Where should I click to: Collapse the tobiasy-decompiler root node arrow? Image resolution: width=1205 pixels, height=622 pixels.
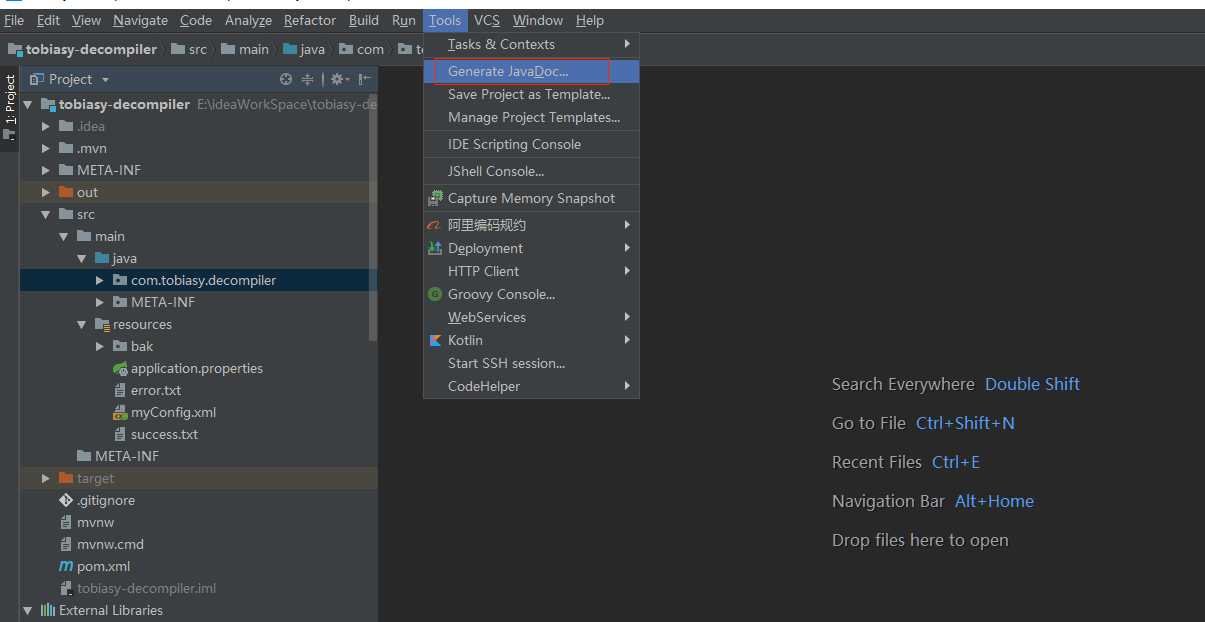point(28,104)
